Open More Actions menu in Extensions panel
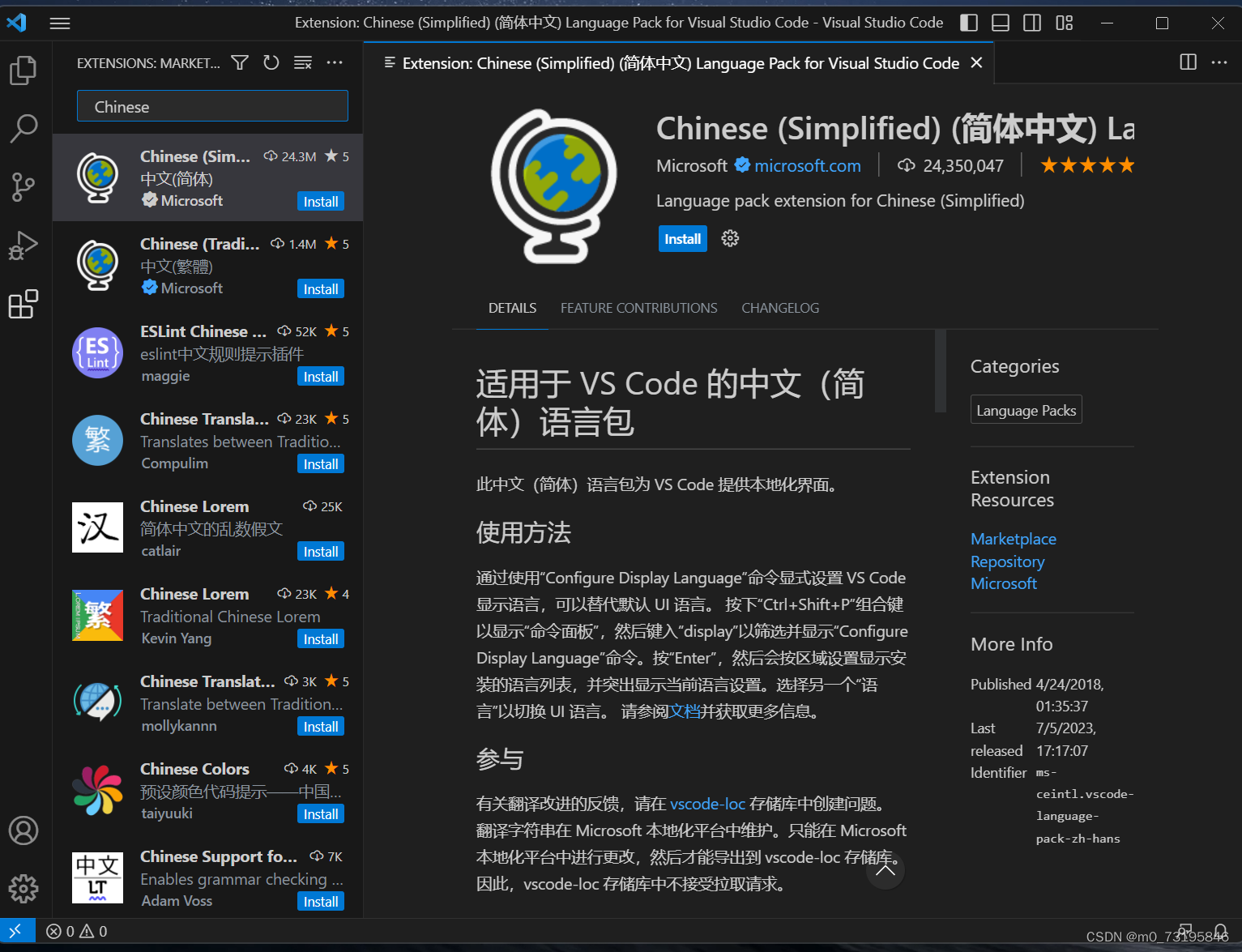This screenshot has width=1242, height=952. 335,62
